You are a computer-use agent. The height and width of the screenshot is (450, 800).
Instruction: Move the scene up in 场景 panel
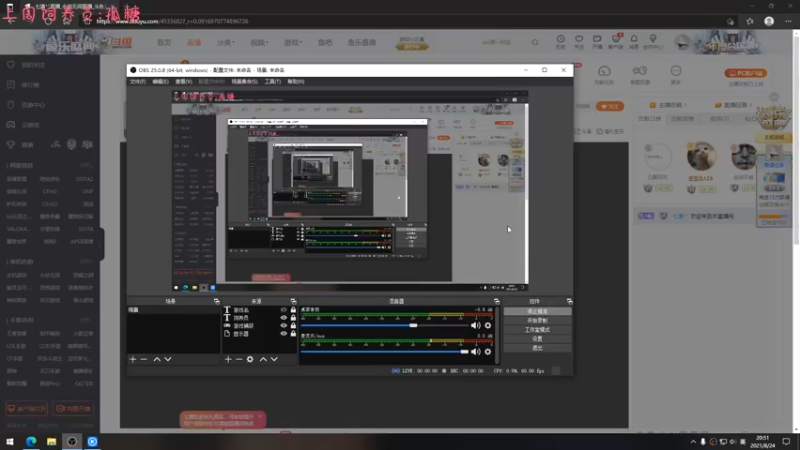click(157, 359)
